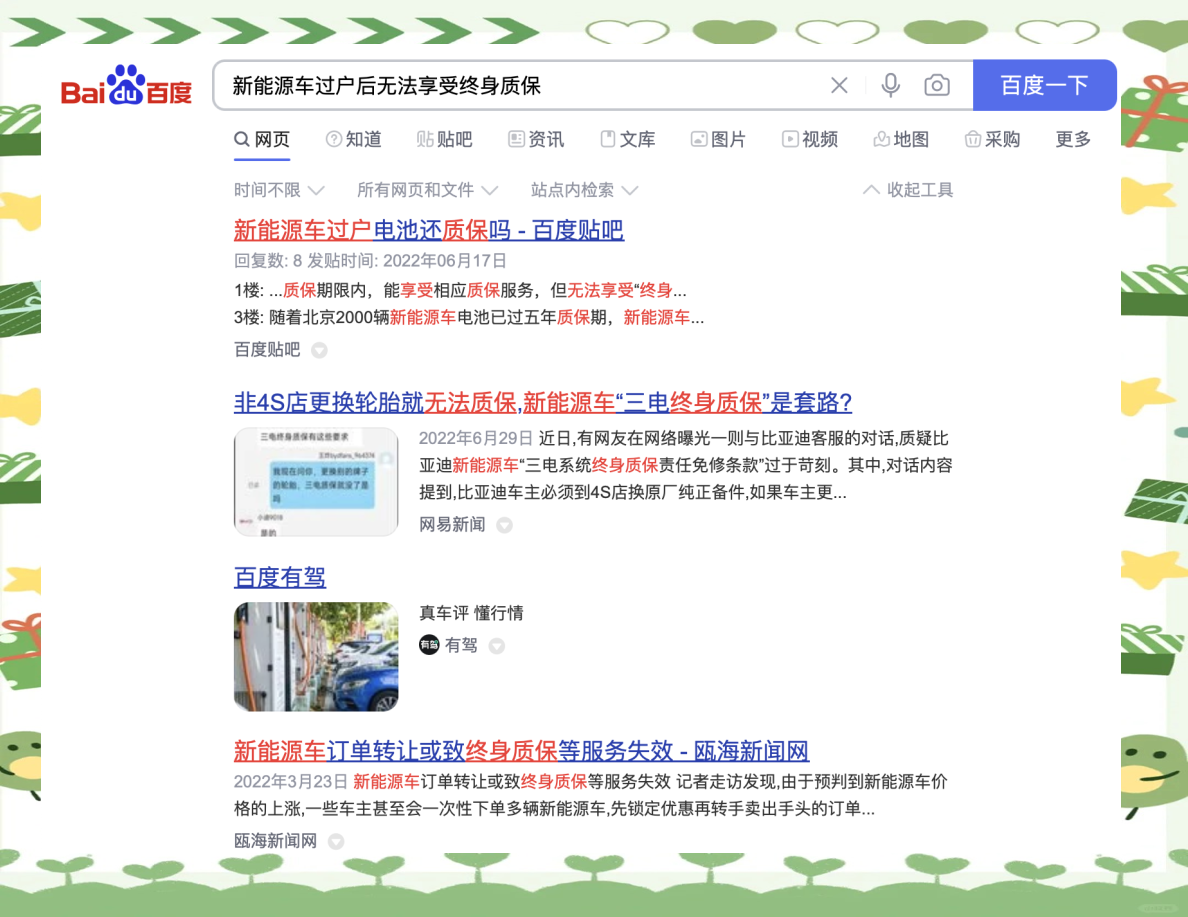1188x917 pixels.
Task: Expand the dropdown arrow beside 有驾
Action: click(x=497, y=646)
